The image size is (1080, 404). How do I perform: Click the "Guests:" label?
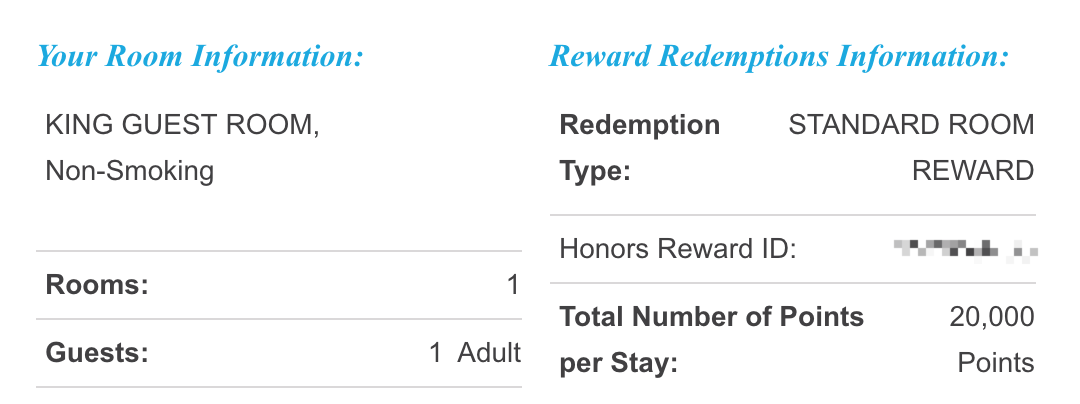pos(96,352)
